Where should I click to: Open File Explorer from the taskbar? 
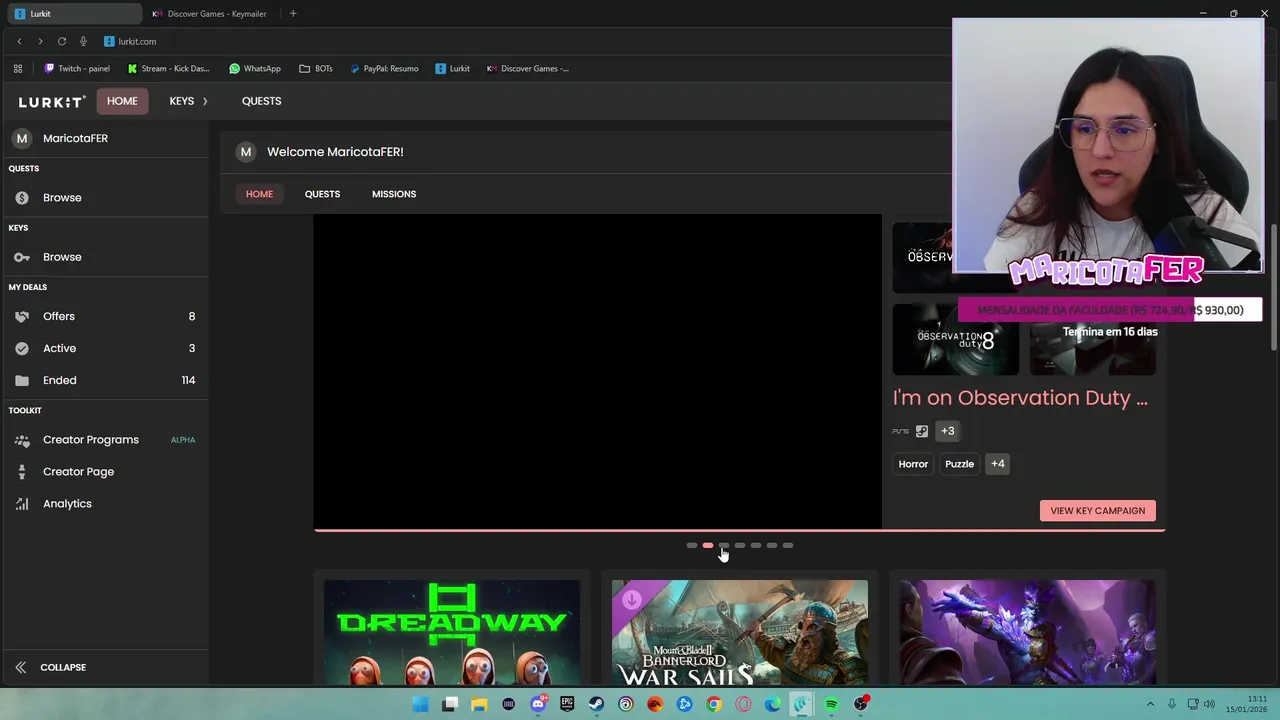point(479,704)
